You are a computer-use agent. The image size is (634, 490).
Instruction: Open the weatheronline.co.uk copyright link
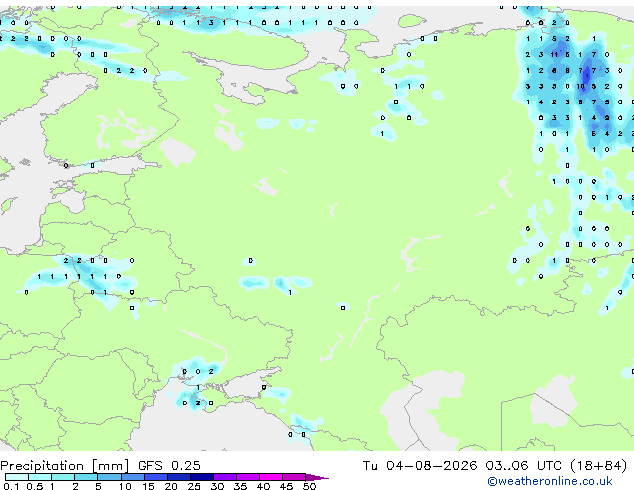click(550, 481)
